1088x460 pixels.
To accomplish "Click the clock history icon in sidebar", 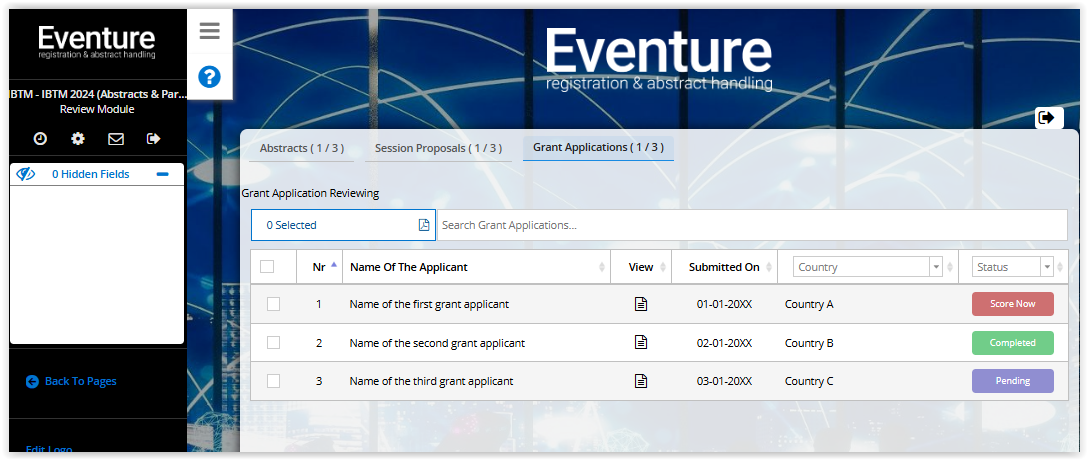I will click(40, 139).
